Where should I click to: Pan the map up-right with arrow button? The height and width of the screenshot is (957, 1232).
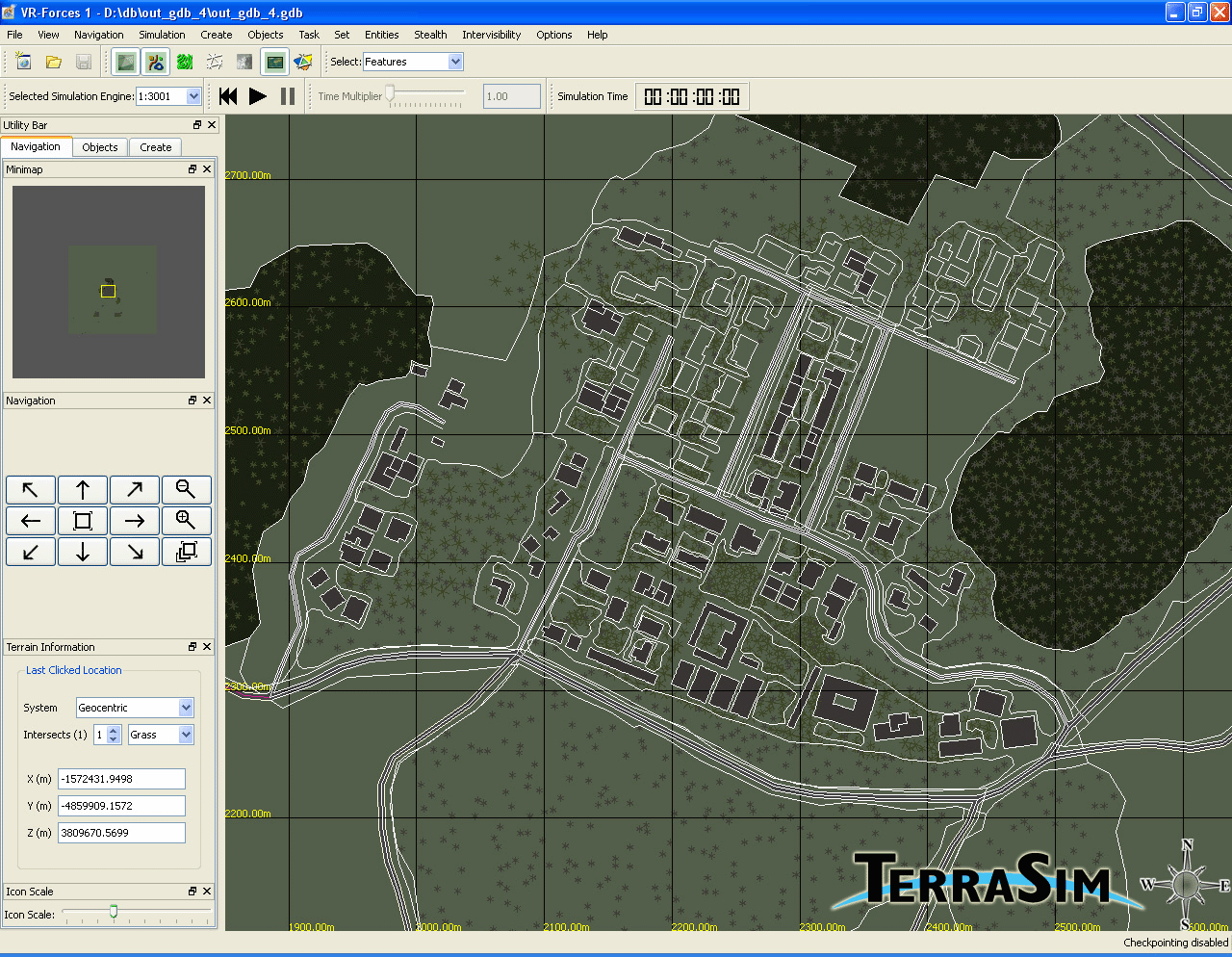pos(135,490)
